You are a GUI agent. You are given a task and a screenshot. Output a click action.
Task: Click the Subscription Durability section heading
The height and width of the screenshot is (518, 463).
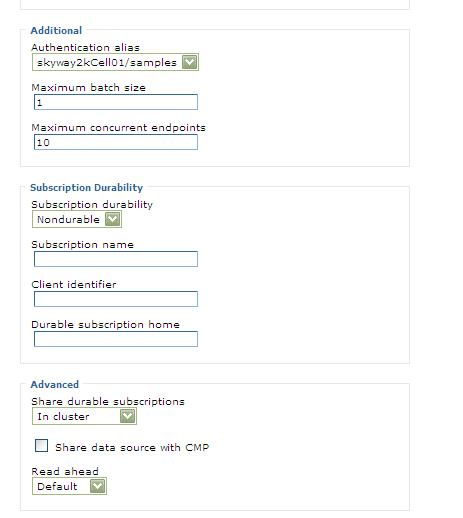[86, 187]
